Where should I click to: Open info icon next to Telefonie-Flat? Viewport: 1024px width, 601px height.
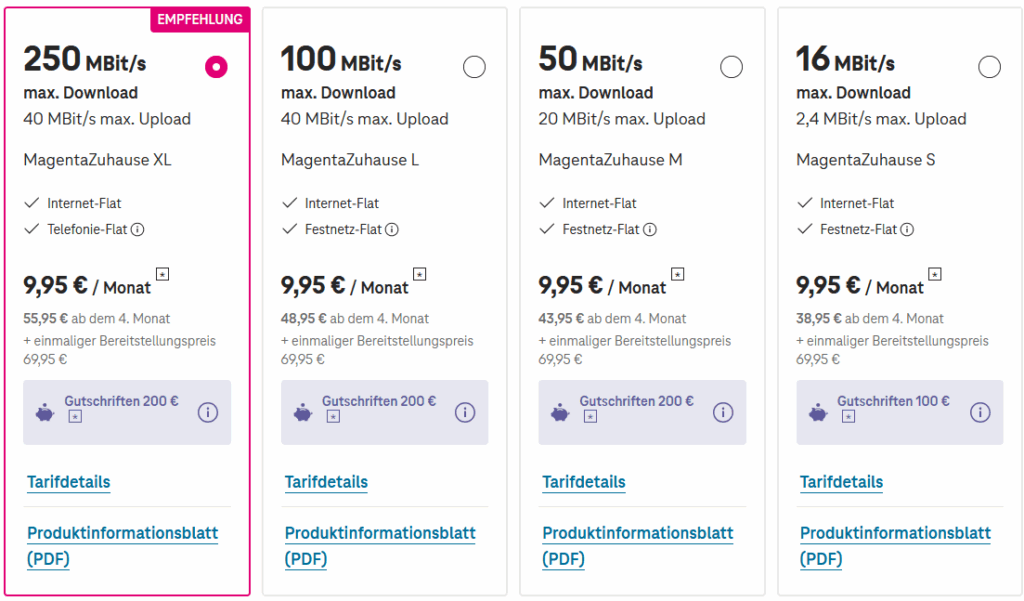tap(138, 229)
